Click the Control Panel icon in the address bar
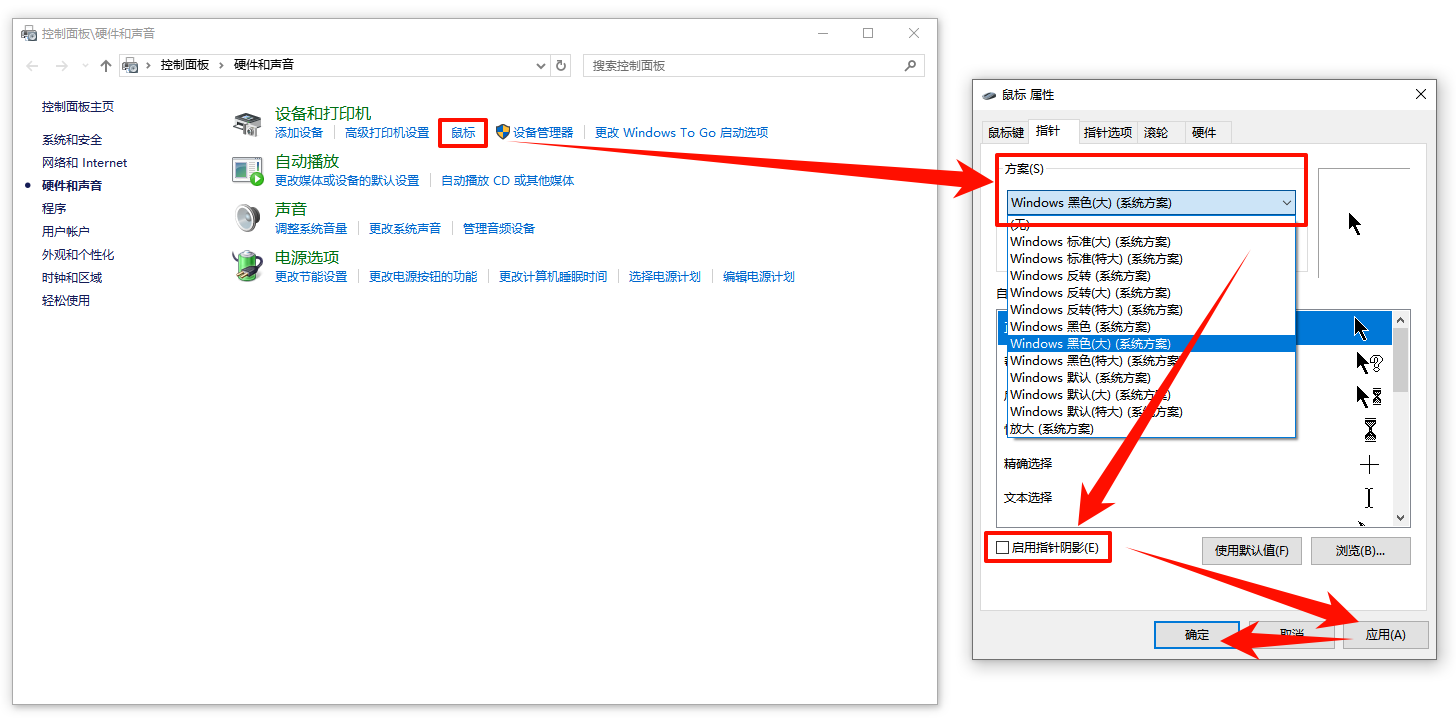 [130, 66]
